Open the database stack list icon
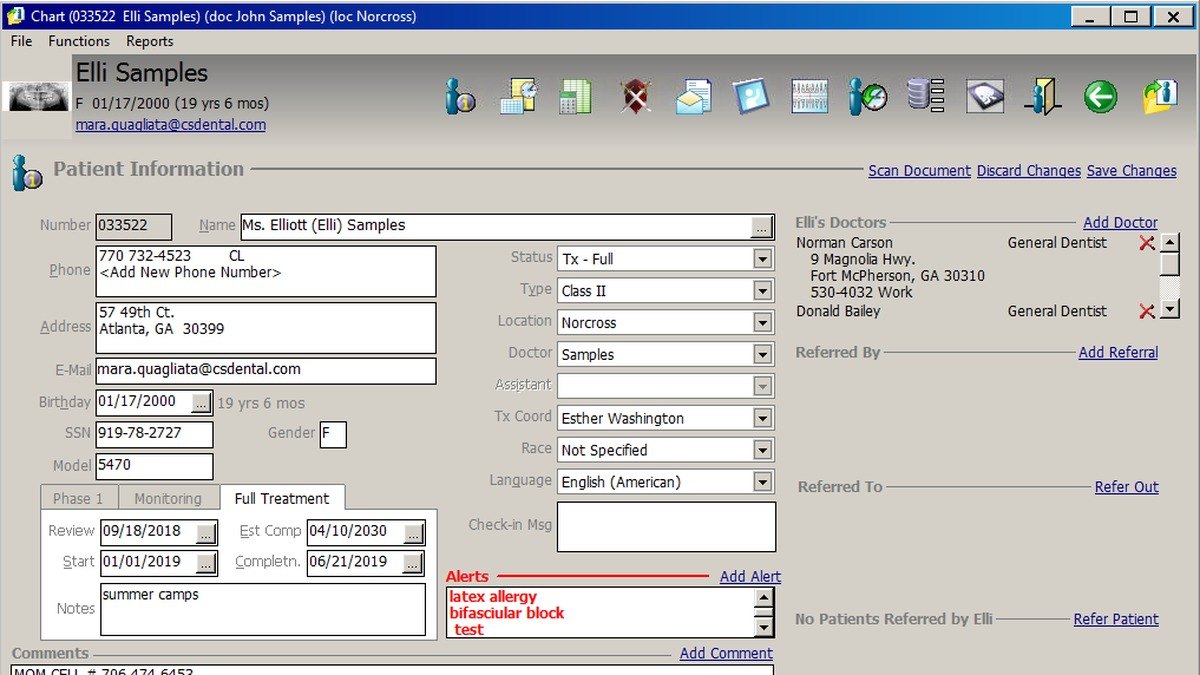1200x675 pixels. click(x=925, y=97)
